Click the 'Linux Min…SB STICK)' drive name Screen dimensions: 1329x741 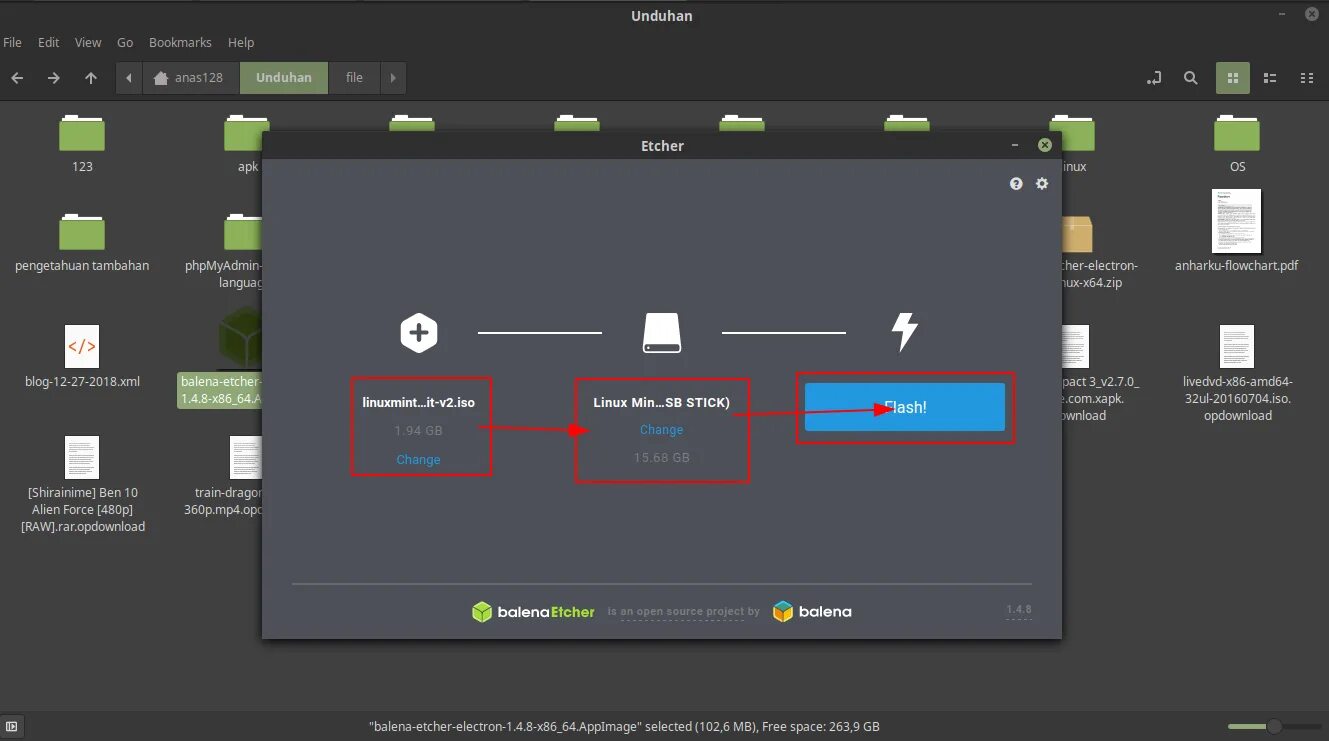[661, 402]
